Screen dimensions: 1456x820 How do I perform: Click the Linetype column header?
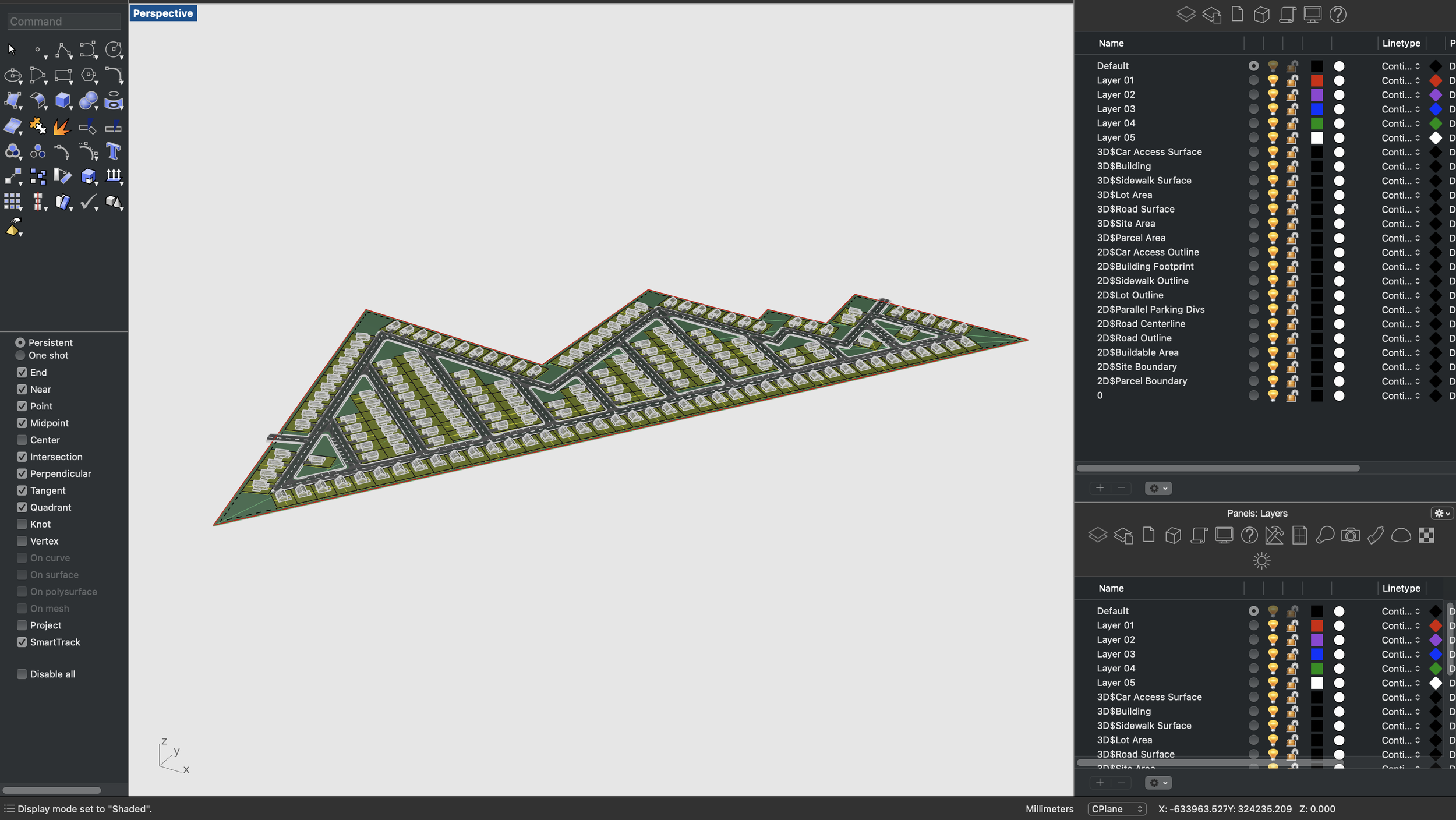pyautogui.click(x=1401, y=43)
